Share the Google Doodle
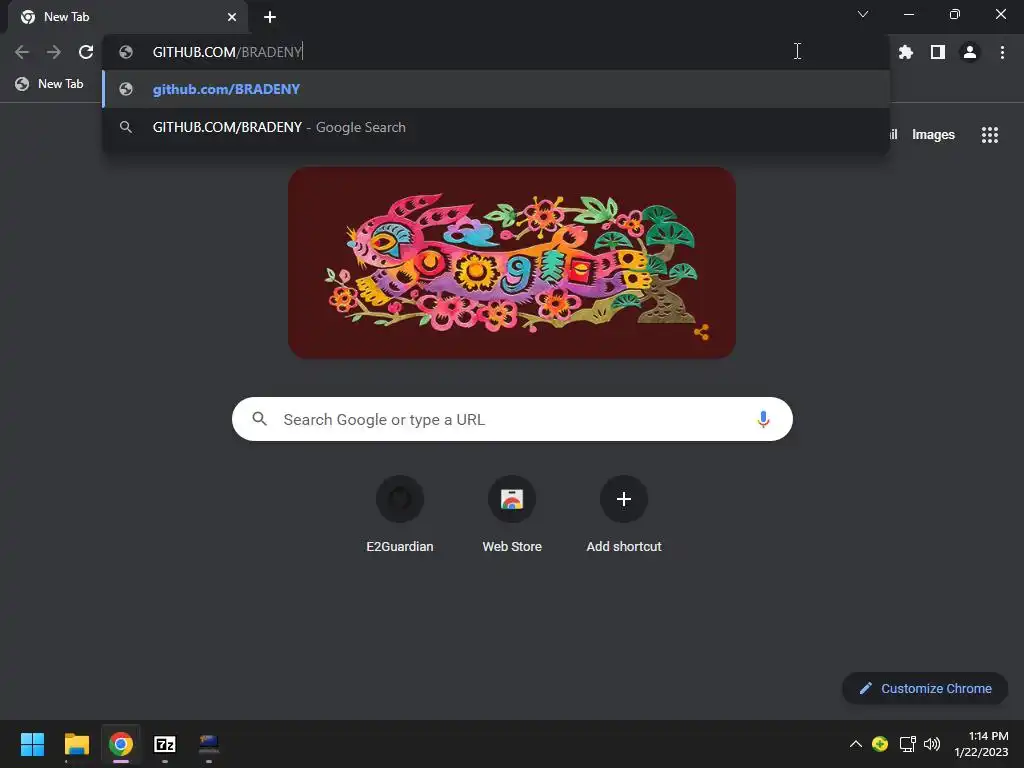The height and width of the screenshot is (768, 1024). pos(701,332)
